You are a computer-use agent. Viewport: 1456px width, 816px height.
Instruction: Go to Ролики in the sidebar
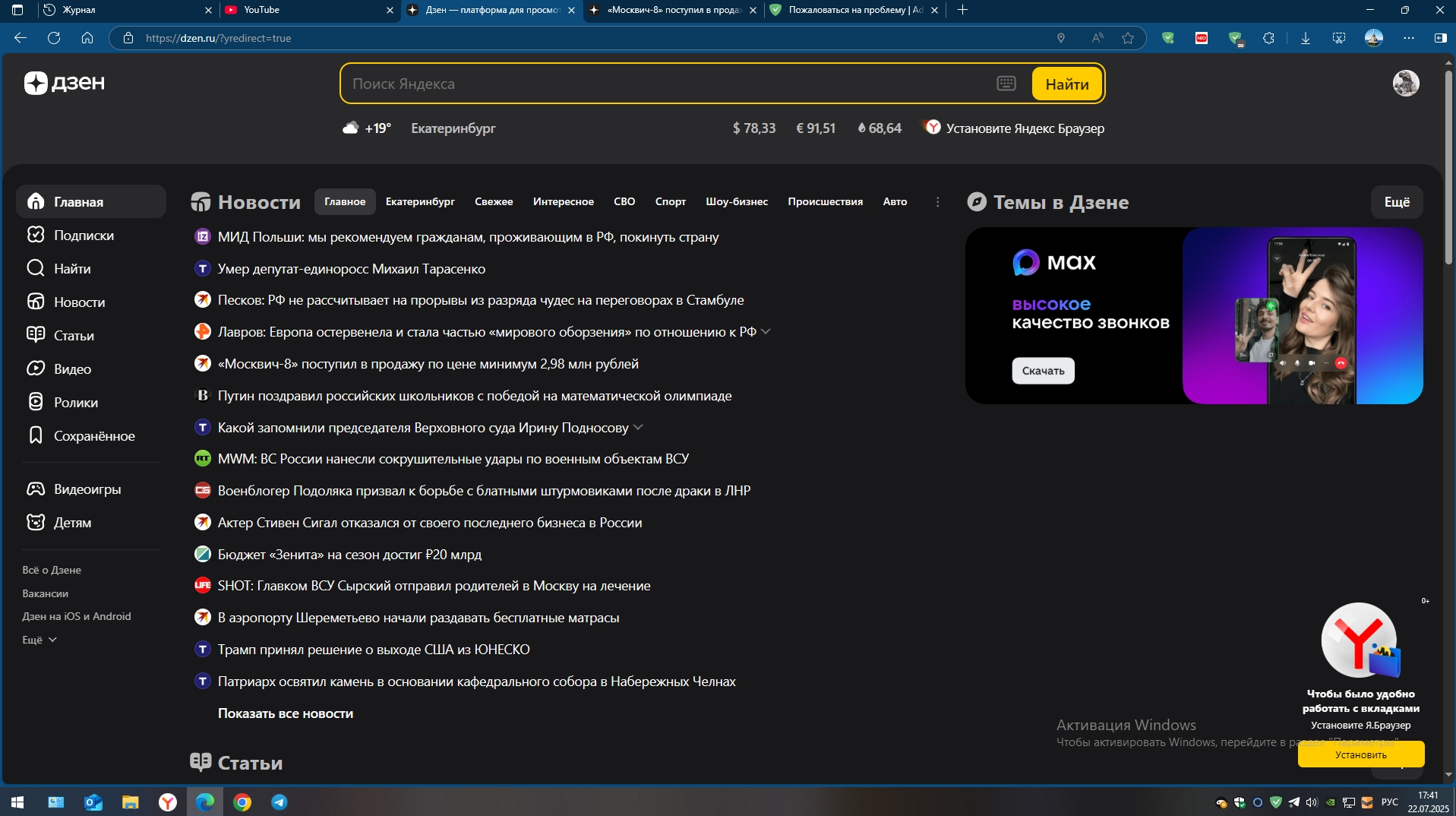click(x=76, y=402)
